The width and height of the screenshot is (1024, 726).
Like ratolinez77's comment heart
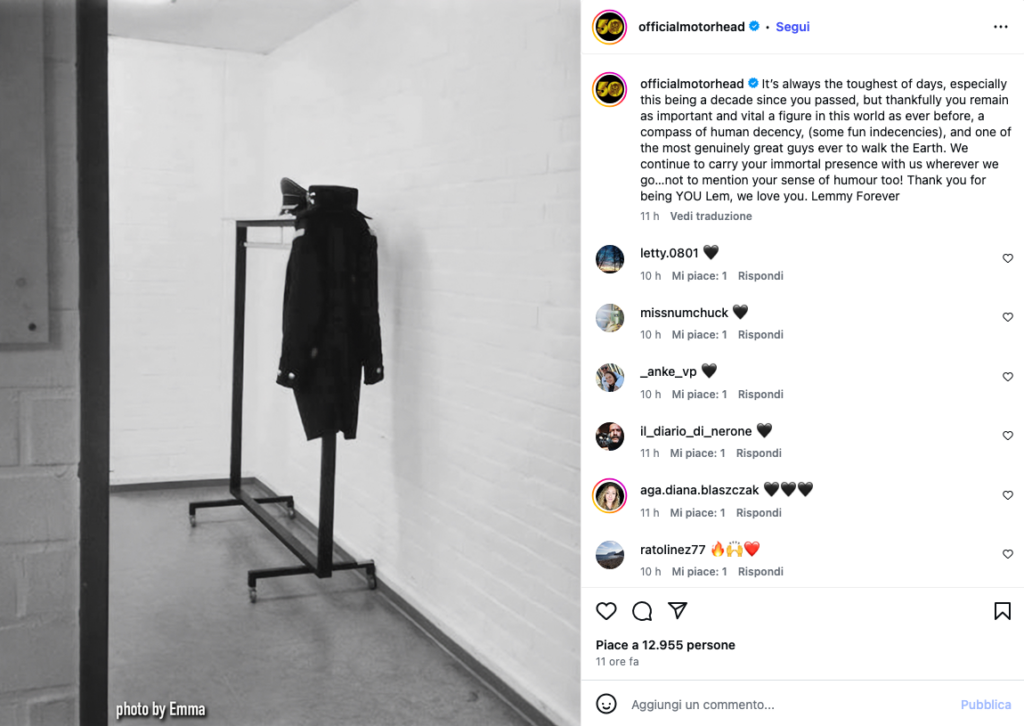tap(1008, 554)
